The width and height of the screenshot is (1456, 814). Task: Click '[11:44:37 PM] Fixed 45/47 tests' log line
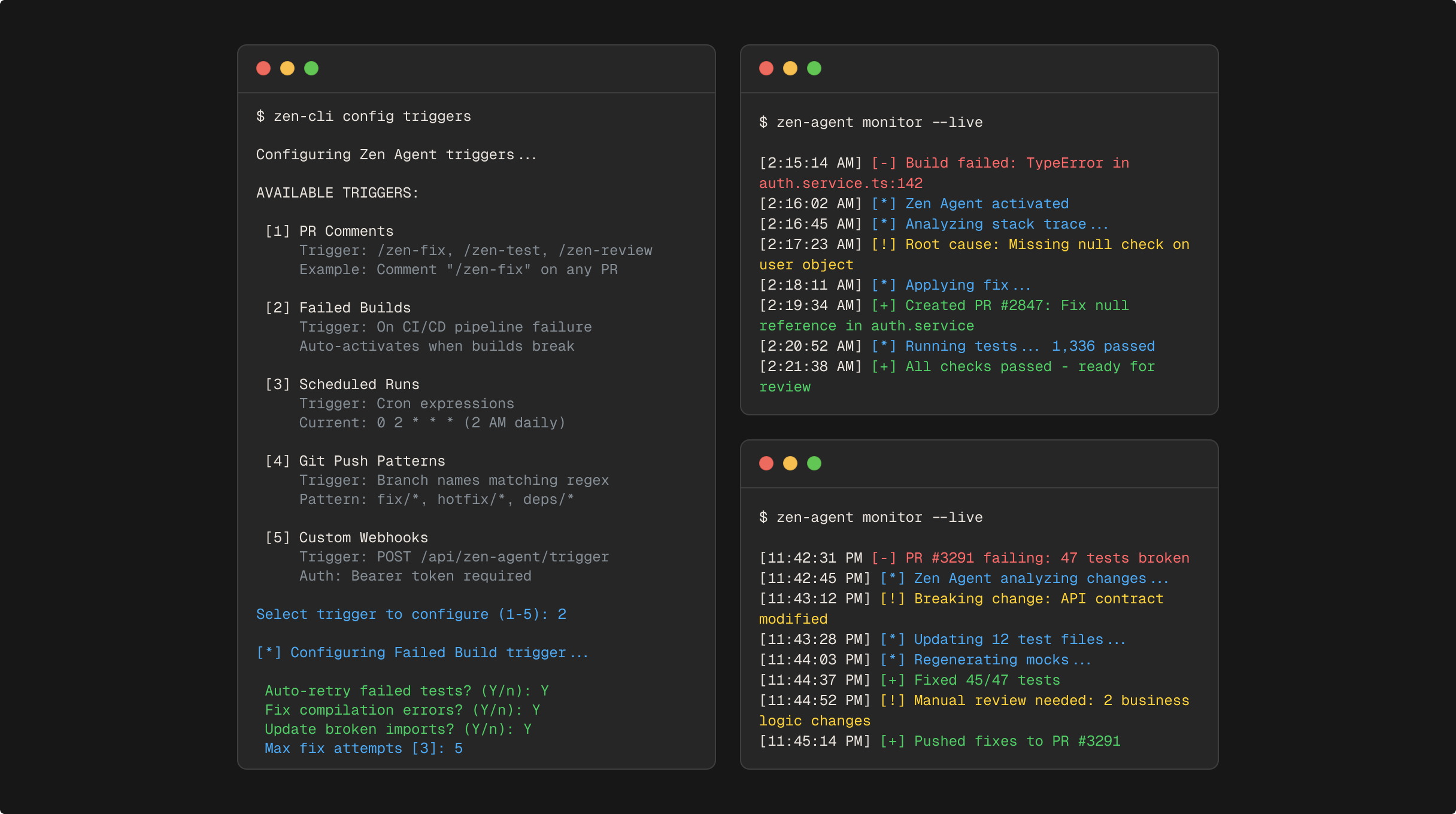pyautogui.click(x=910, y=680)
